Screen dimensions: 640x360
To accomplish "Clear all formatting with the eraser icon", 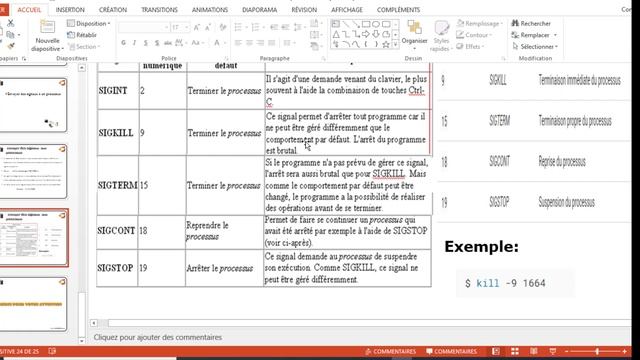I will (x=222, y=27).
